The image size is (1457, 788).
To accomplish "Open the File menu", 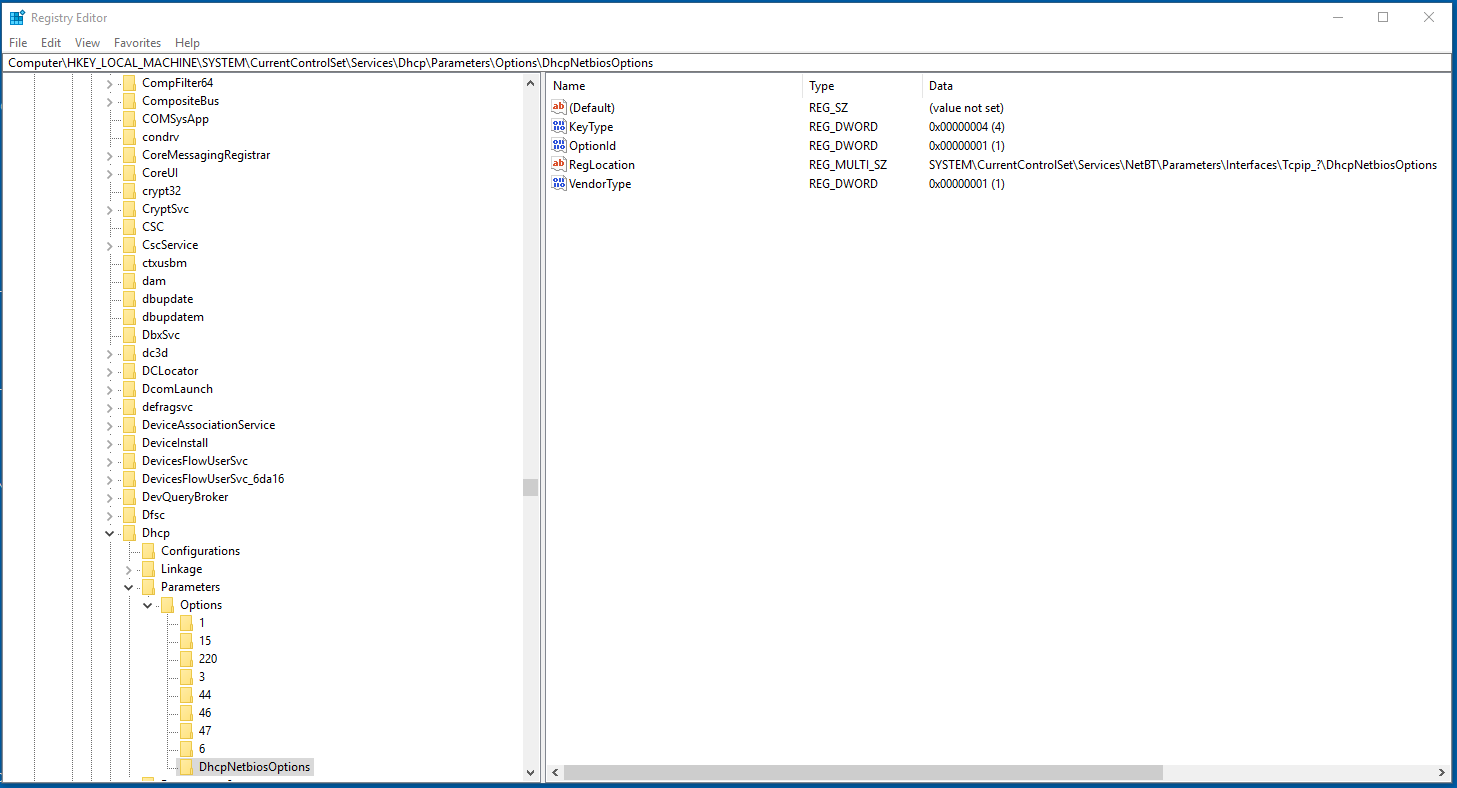I will pyautogui.click(x=18, y=43).
